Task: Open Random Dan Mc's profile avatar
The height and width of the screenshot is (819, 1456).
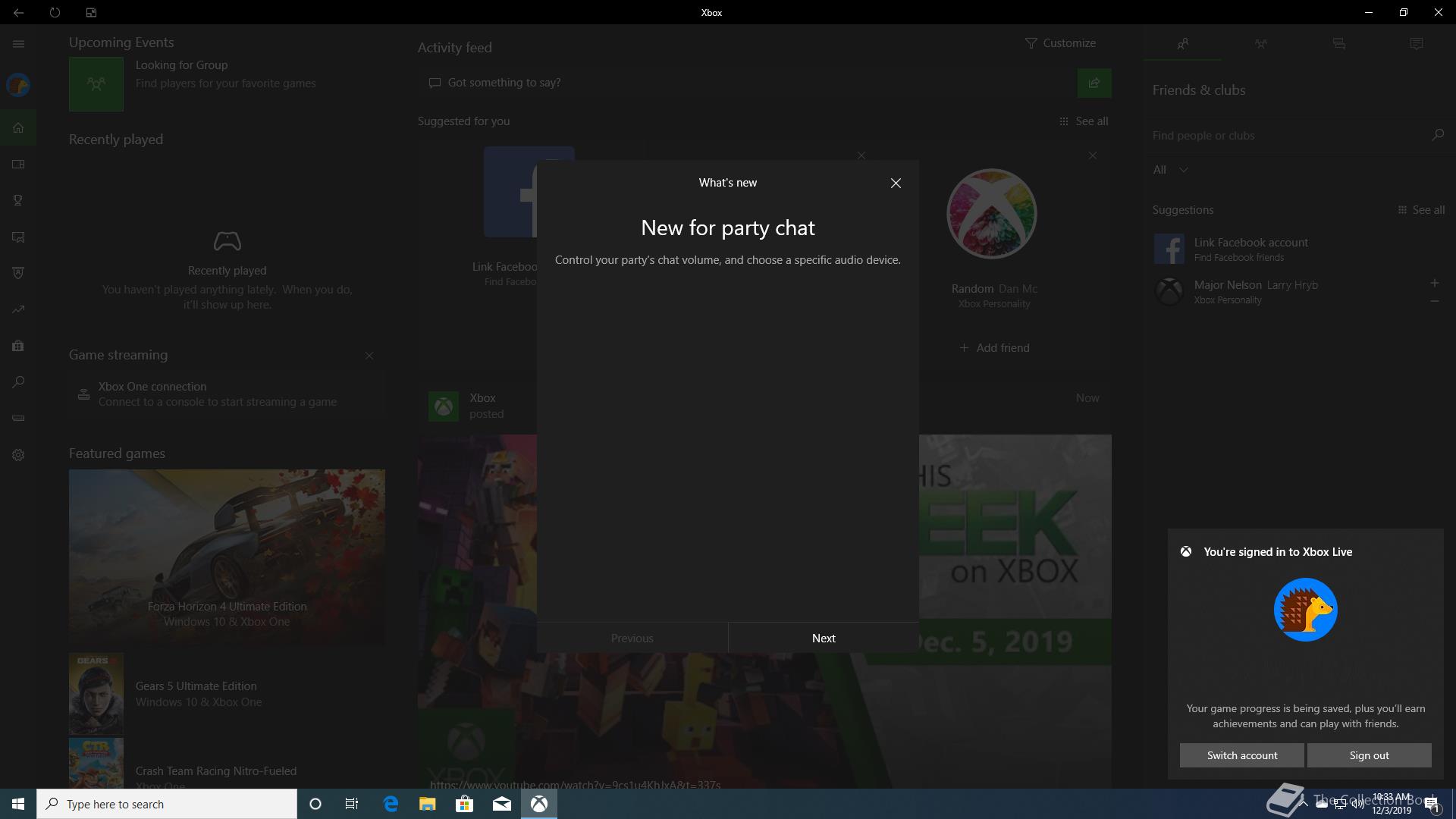Action: 992,213
